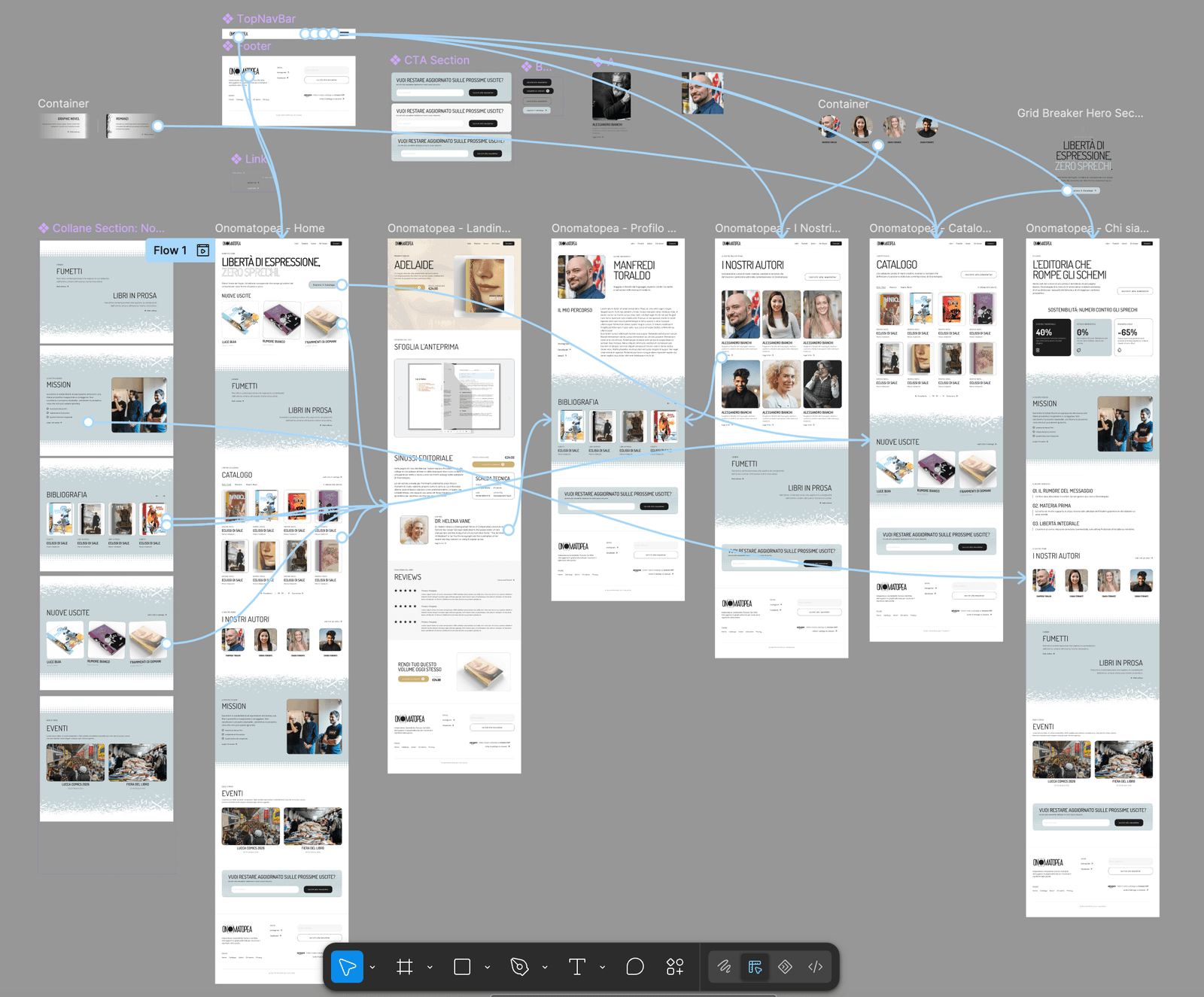
Task: Select the Adelaide book cover in Landing frame
Action: pos(485,284)
